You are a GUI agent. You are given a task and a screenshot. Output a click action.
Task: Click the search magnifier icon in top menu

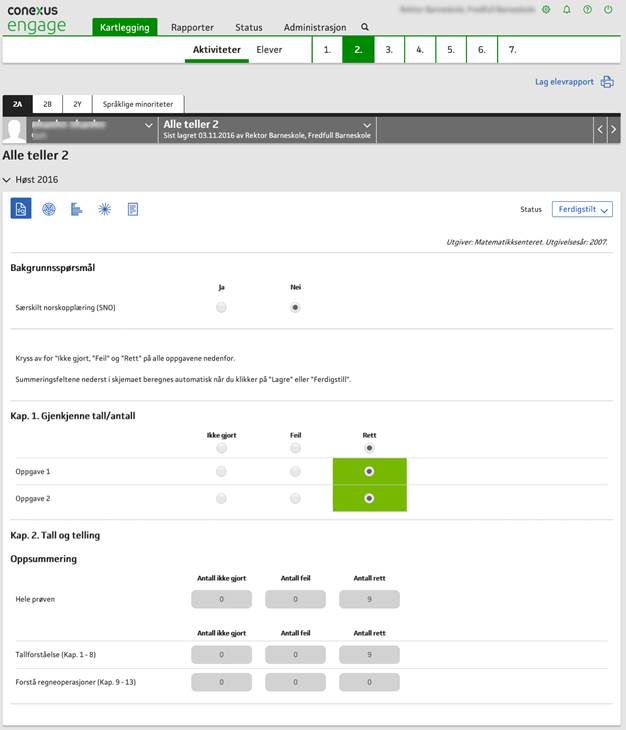click(x=365, y=28)
